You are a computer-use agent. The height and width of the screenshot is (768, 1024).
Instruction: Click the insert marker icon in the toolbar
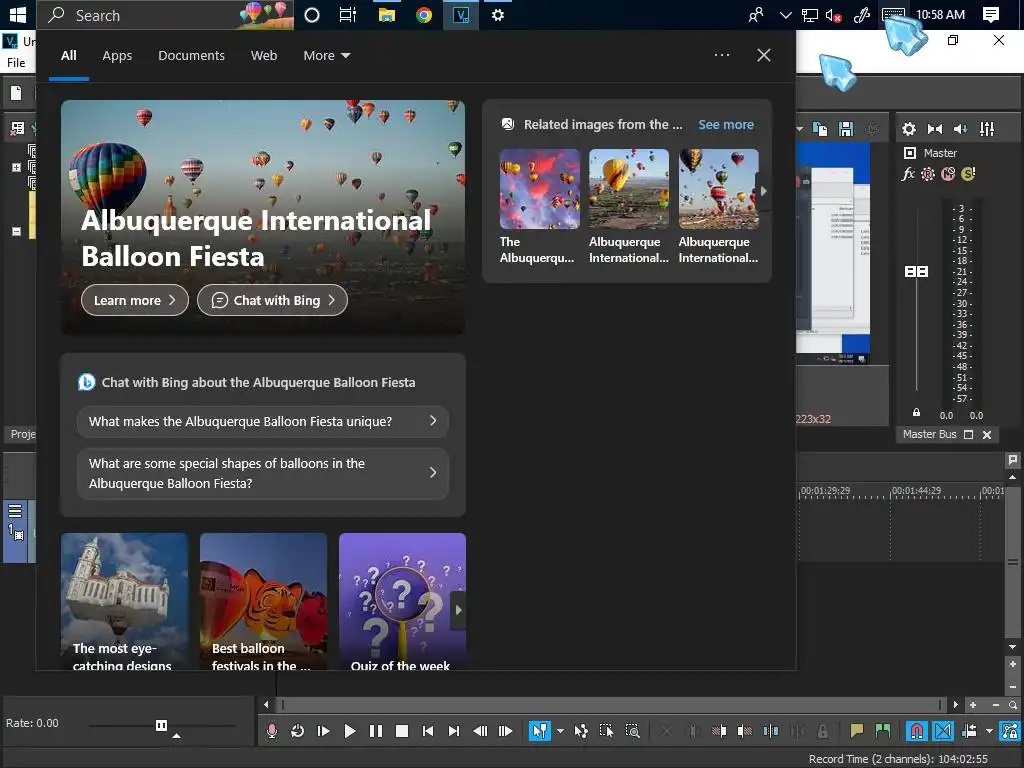coord(856,731)
